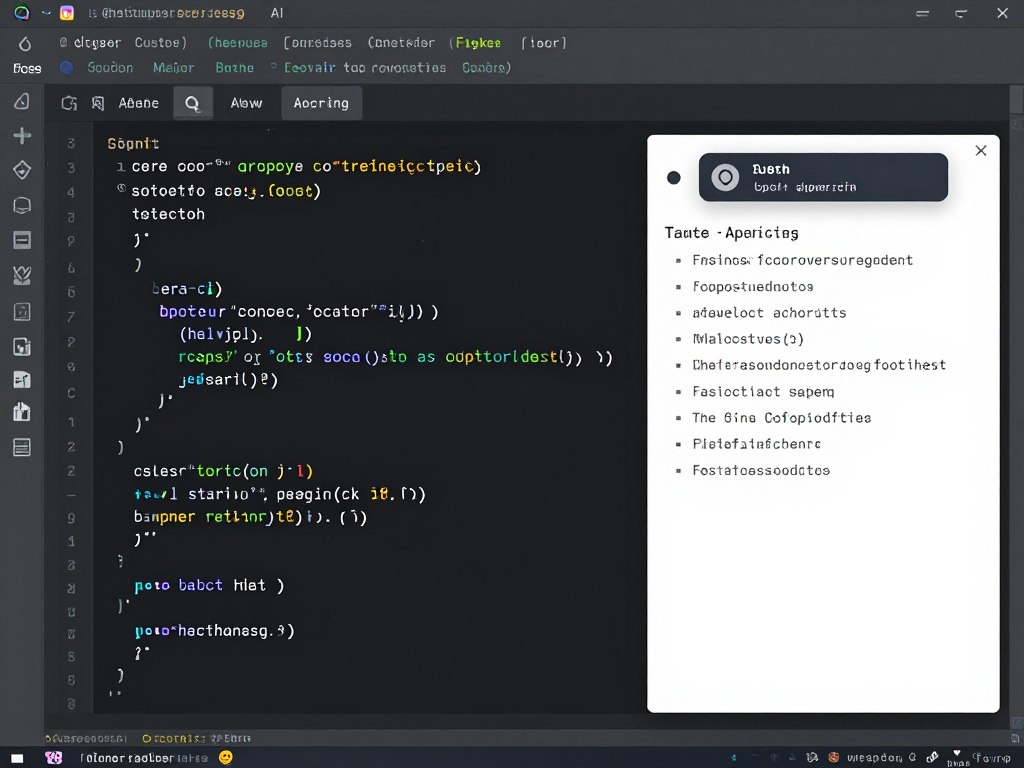Click the magnifier search icon in the top toolbar
The height and width of the screenshot is (768, 1024).
[x=192, y=102]
